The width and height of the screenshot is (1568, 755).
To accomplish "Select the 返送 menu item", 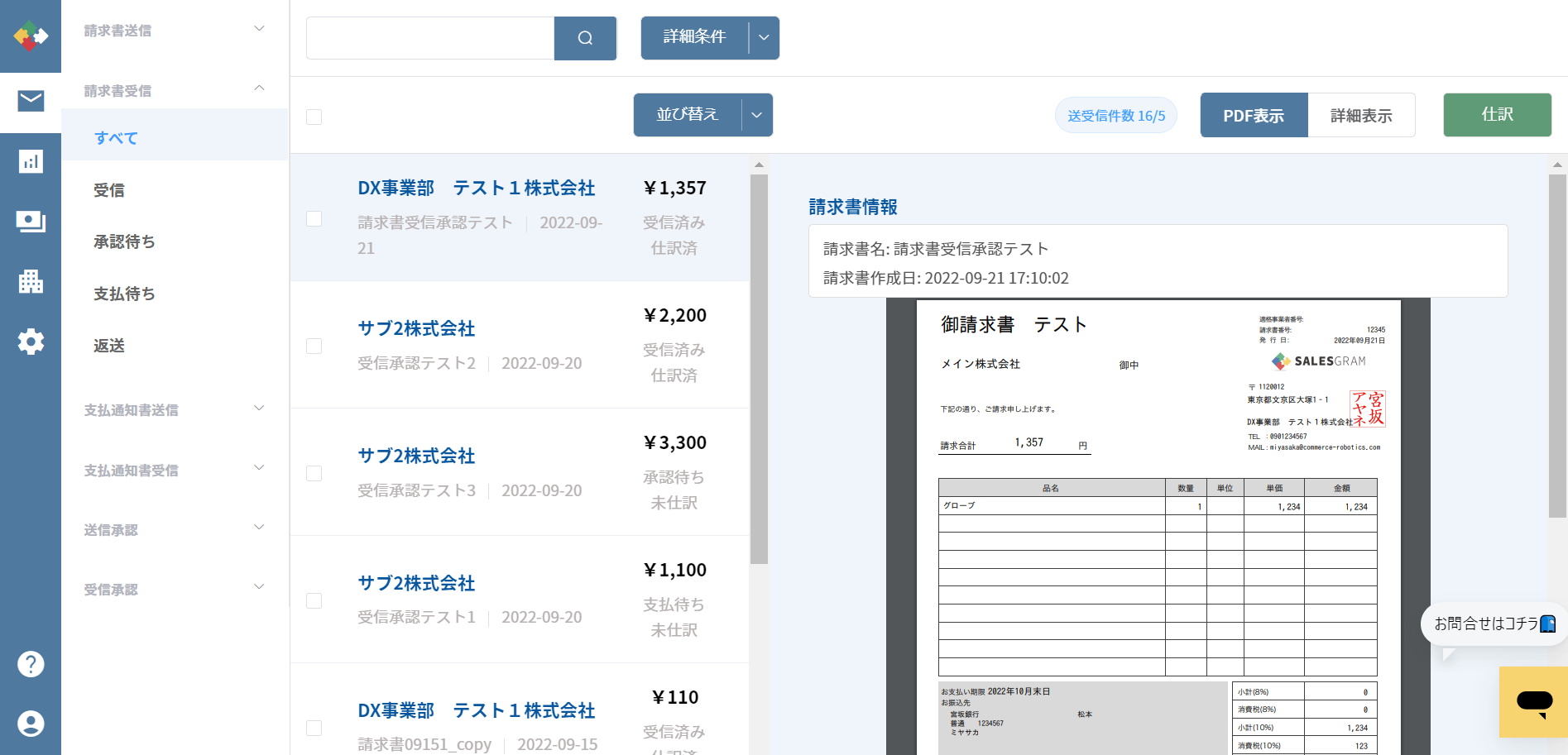I will (x=175, y=346).
